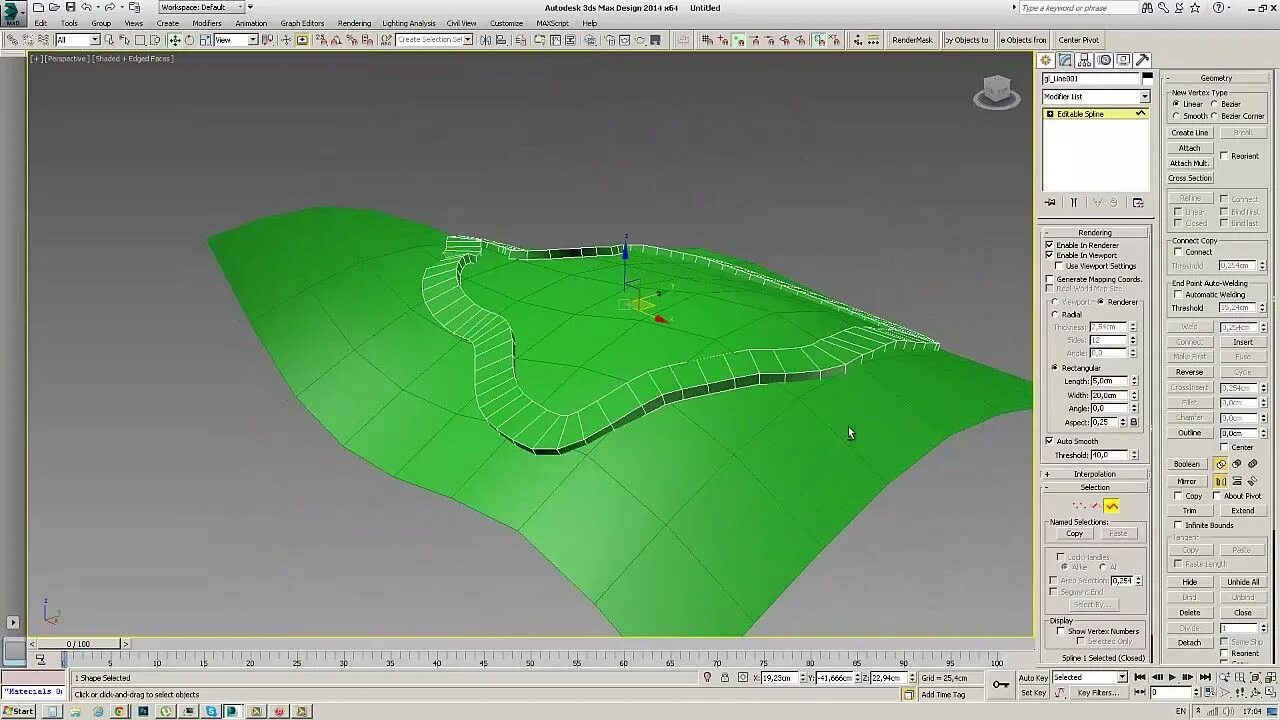Open the Motion command panel tab
This screenshot has height=720, width=1280.
point(1104,60)
